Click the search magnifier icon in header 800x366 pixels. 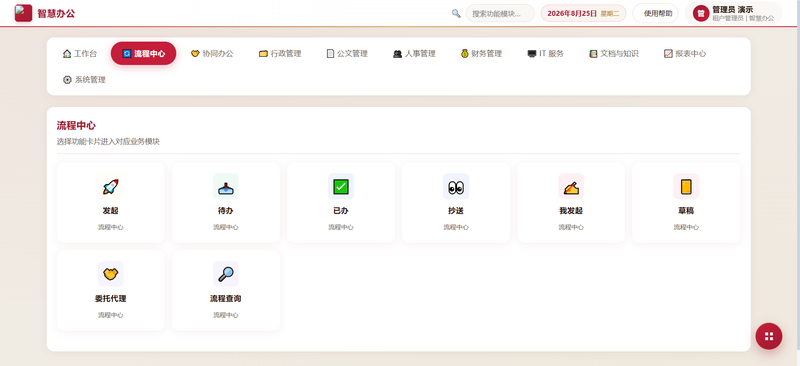tap(456, 13)
